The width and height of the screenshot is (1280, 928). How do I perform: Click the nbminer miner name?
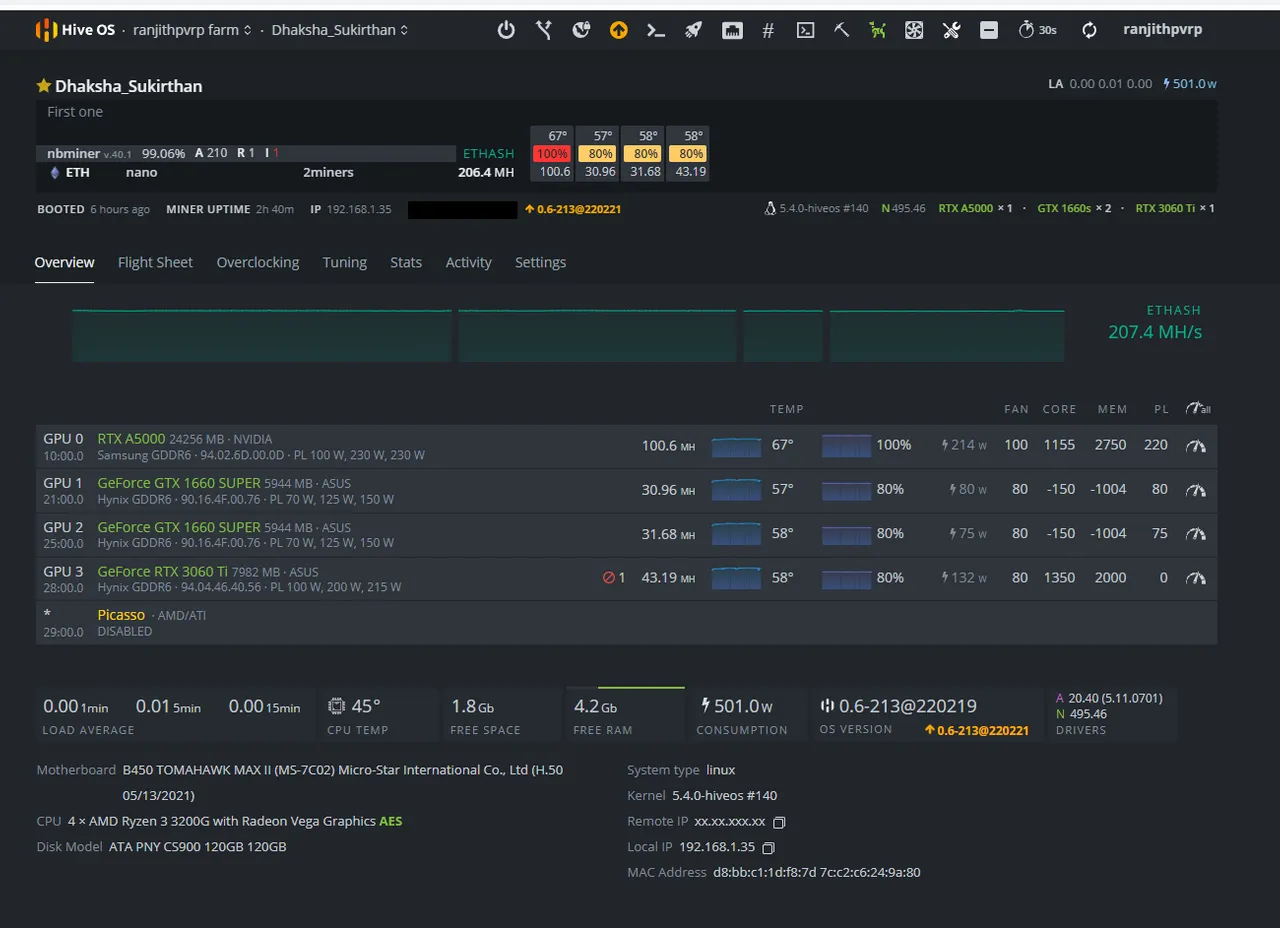pyautogui.click(x=74, y=153)
